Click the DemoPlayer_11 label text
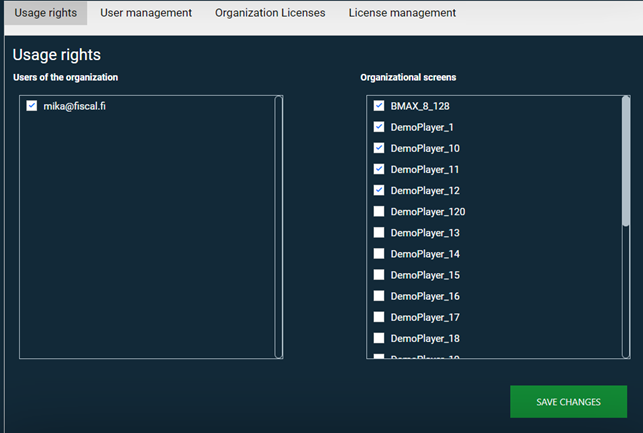 [x=425, y=170]
